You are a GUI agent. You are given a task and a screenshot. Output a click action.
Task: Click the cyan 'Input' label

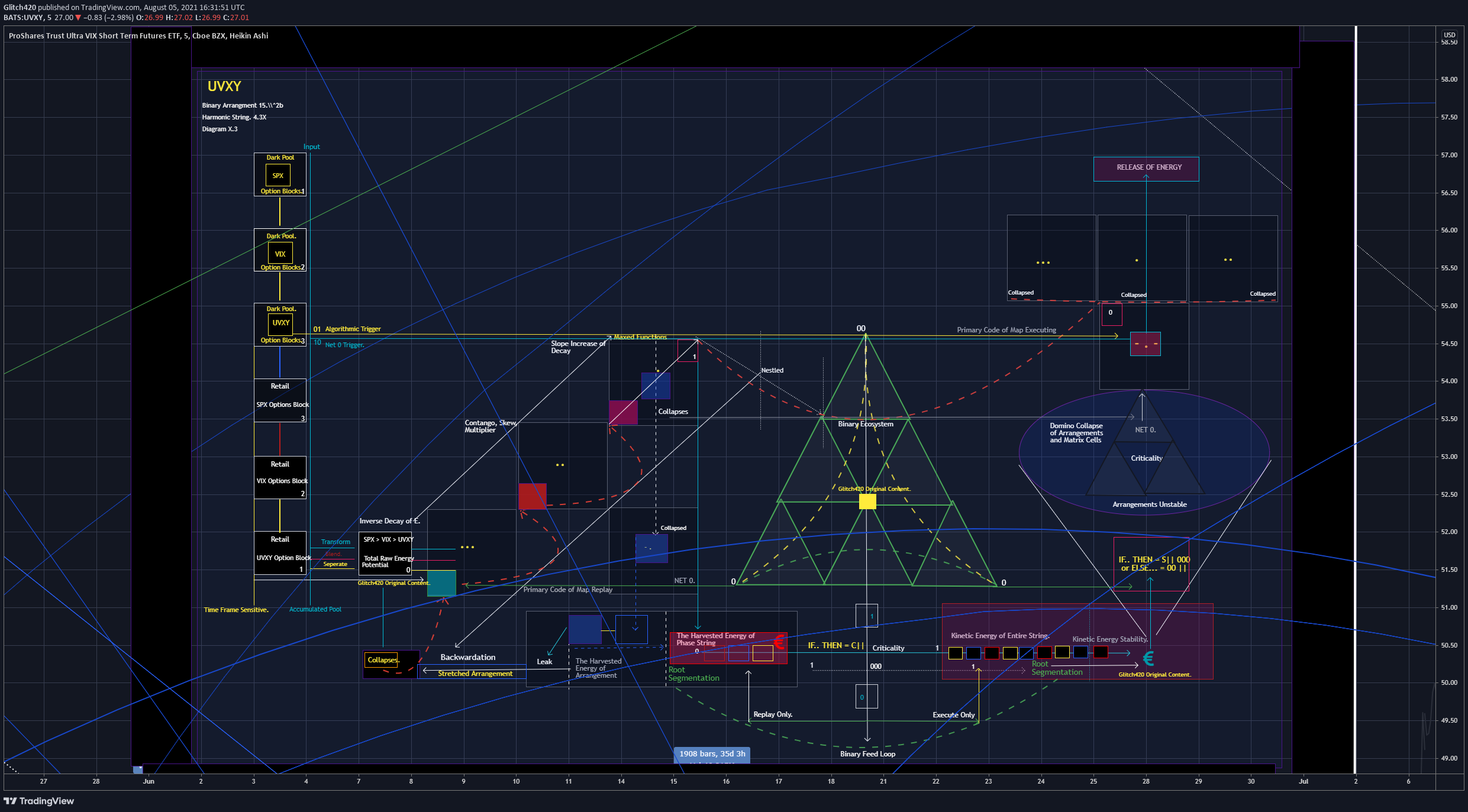[311, 147]
